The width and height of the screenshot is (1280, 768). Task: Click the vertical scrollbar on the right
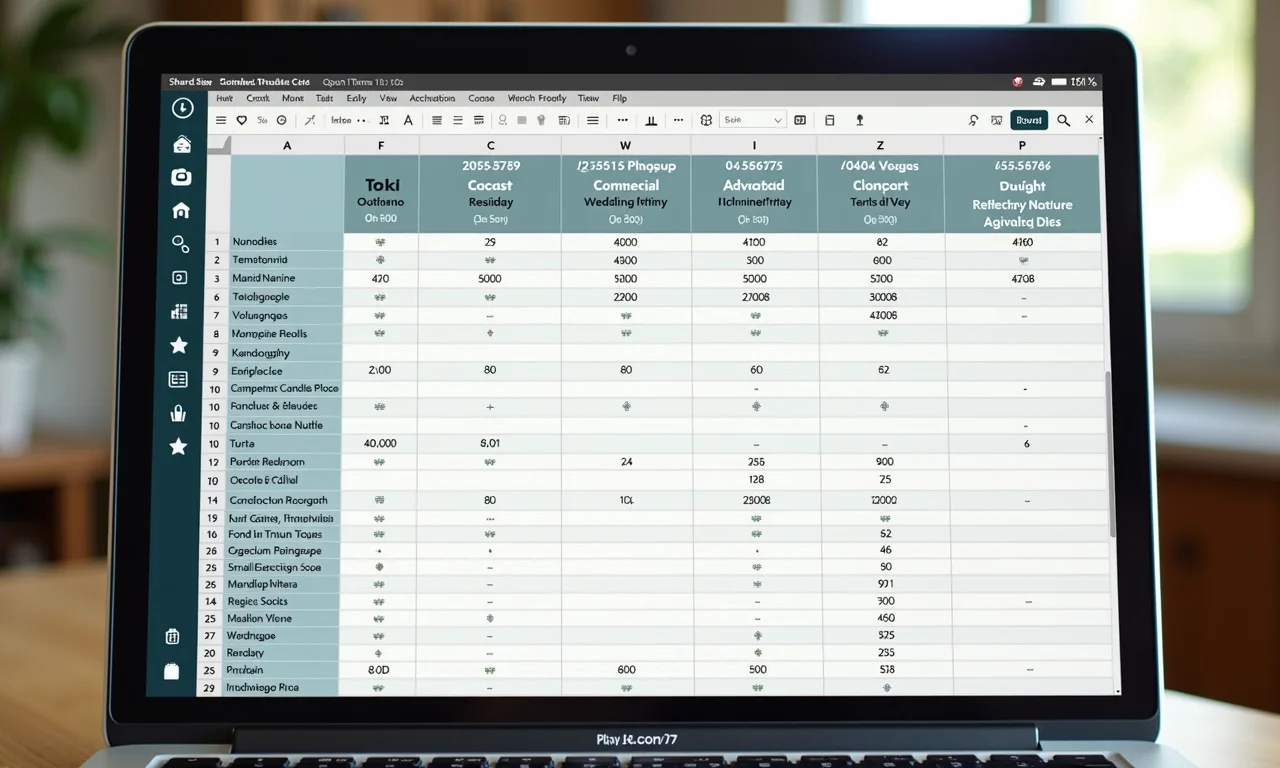pyautogui.click(x=1108, y=450)
